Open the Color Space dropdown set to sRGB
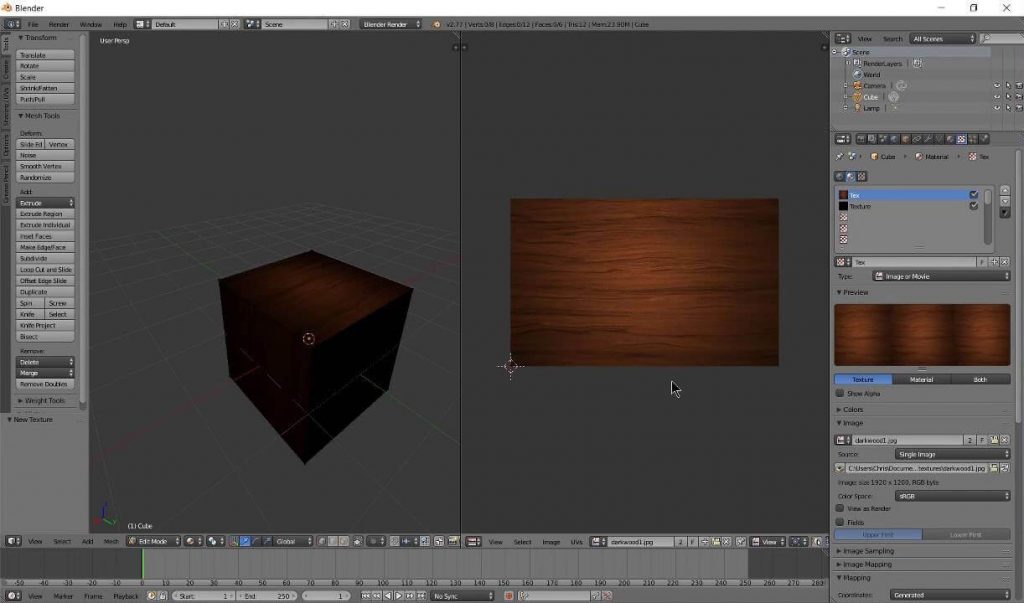 [950, 495]
